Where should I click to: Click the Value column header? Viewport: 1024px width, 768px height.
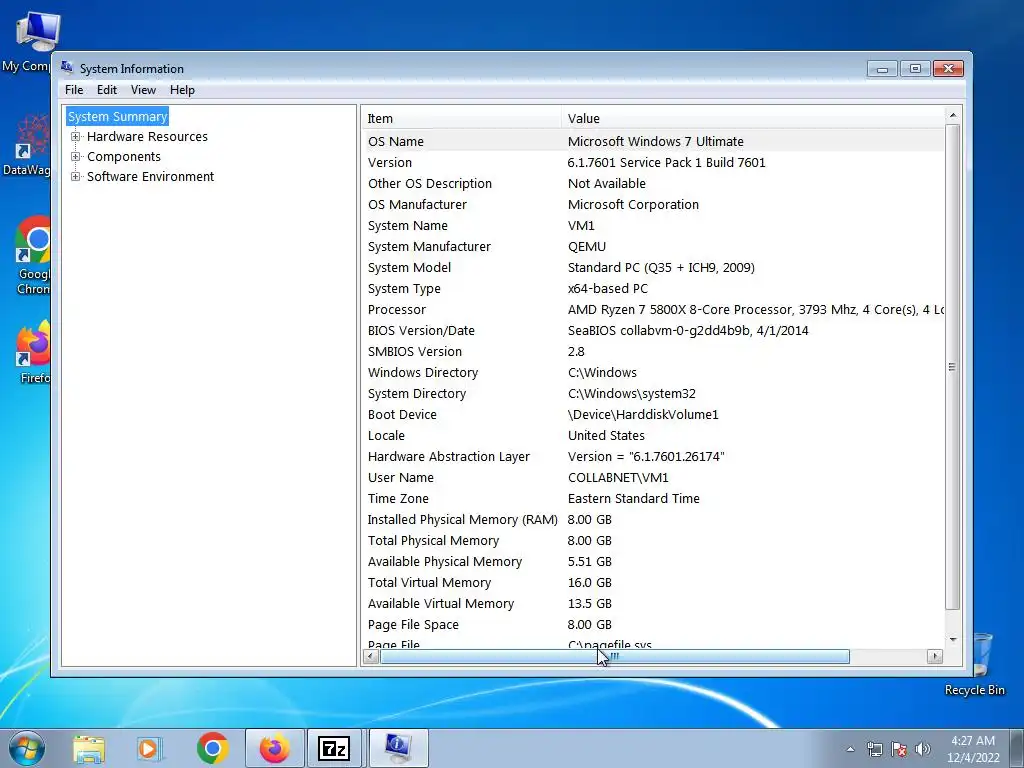[752, 118]
